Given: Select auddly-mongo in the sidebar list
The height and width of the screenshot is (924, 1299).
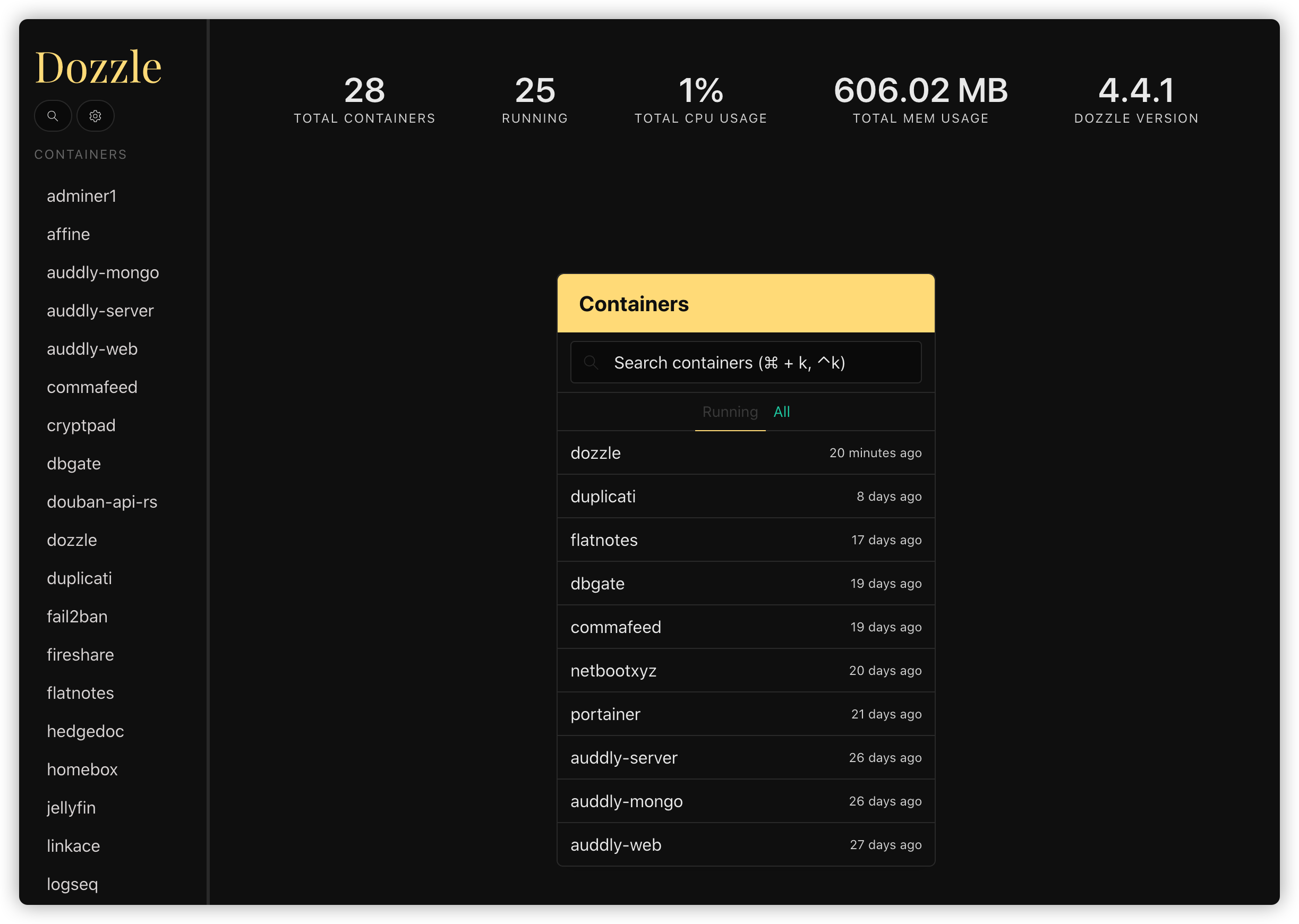Looking at the screenshot, I should click(x=103, y=272).
